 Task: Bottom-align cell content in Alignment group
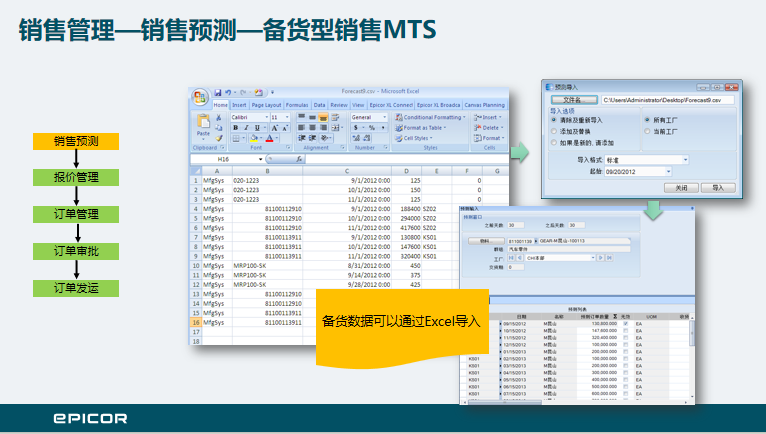point(323,117)
